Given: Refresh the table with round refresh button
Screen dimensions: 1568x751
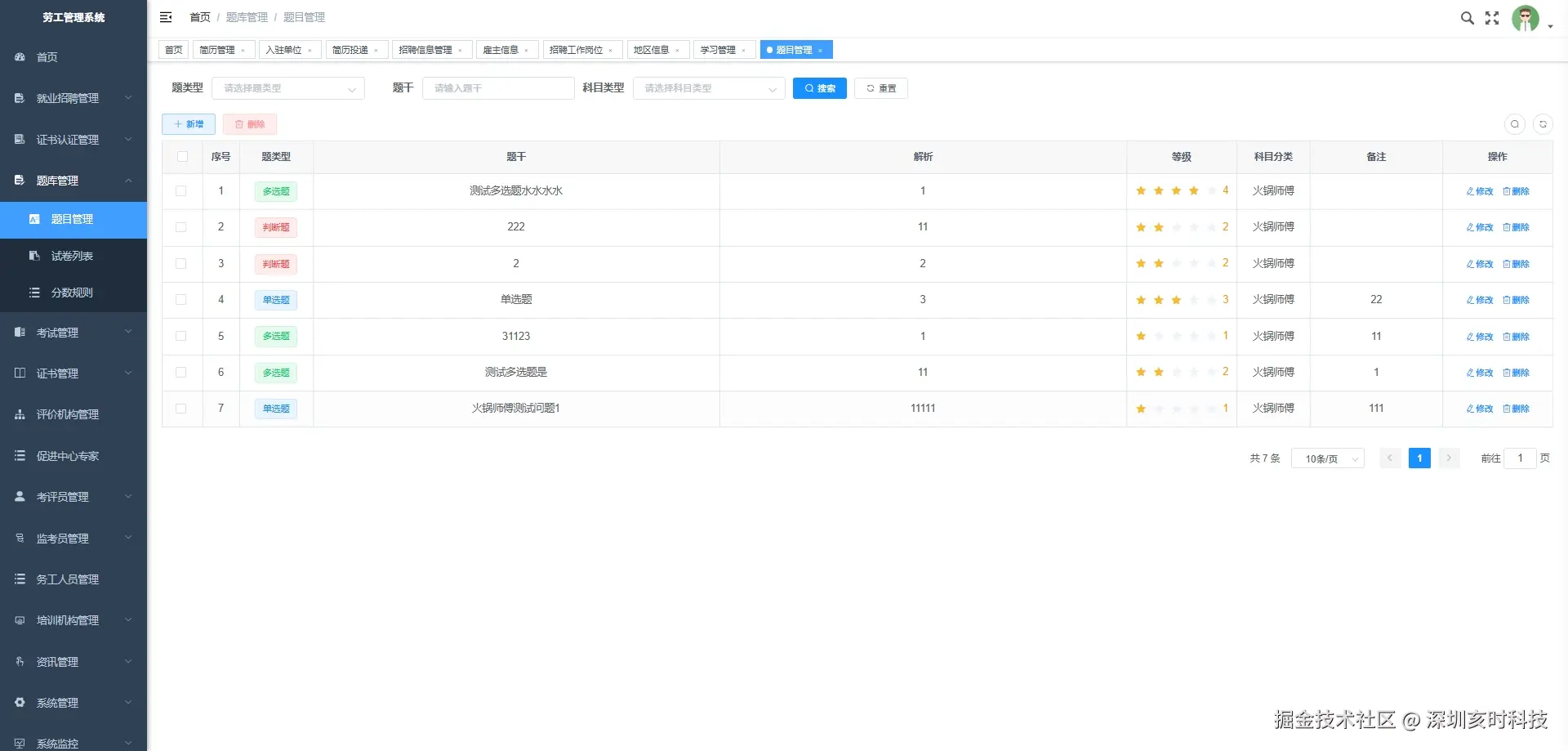Looking at the screenshot, I should [x=1543, y=124].
